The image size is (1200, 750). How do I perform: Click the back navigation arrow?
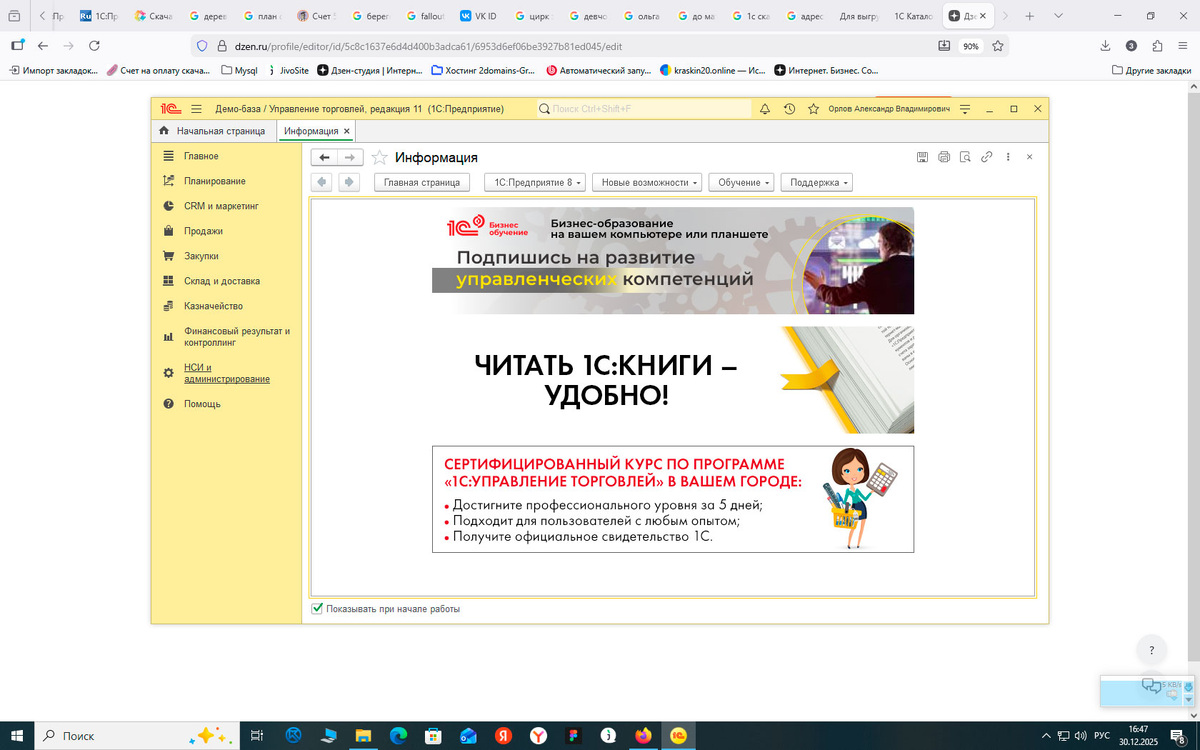pyautogui.click(x=321, y=156)
